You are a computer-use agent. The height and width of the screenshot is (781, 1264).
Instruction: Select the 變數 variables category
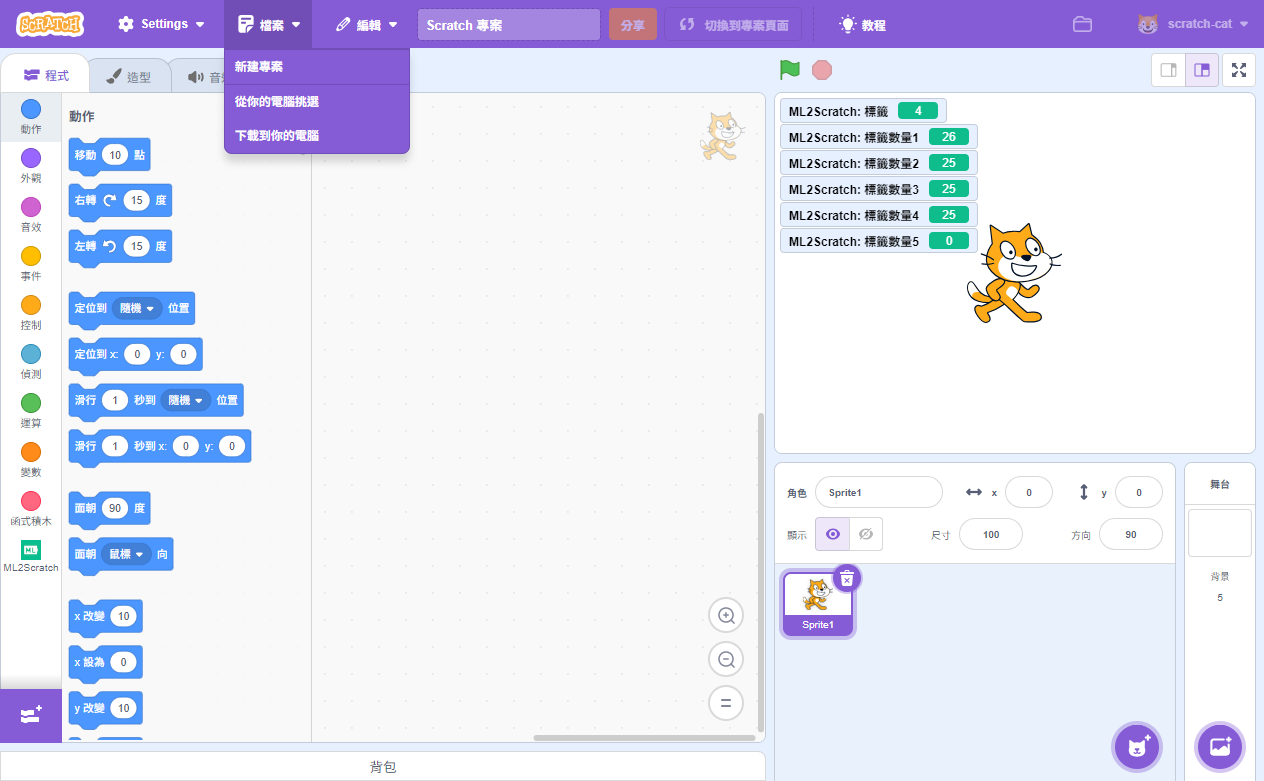[31, 460]
